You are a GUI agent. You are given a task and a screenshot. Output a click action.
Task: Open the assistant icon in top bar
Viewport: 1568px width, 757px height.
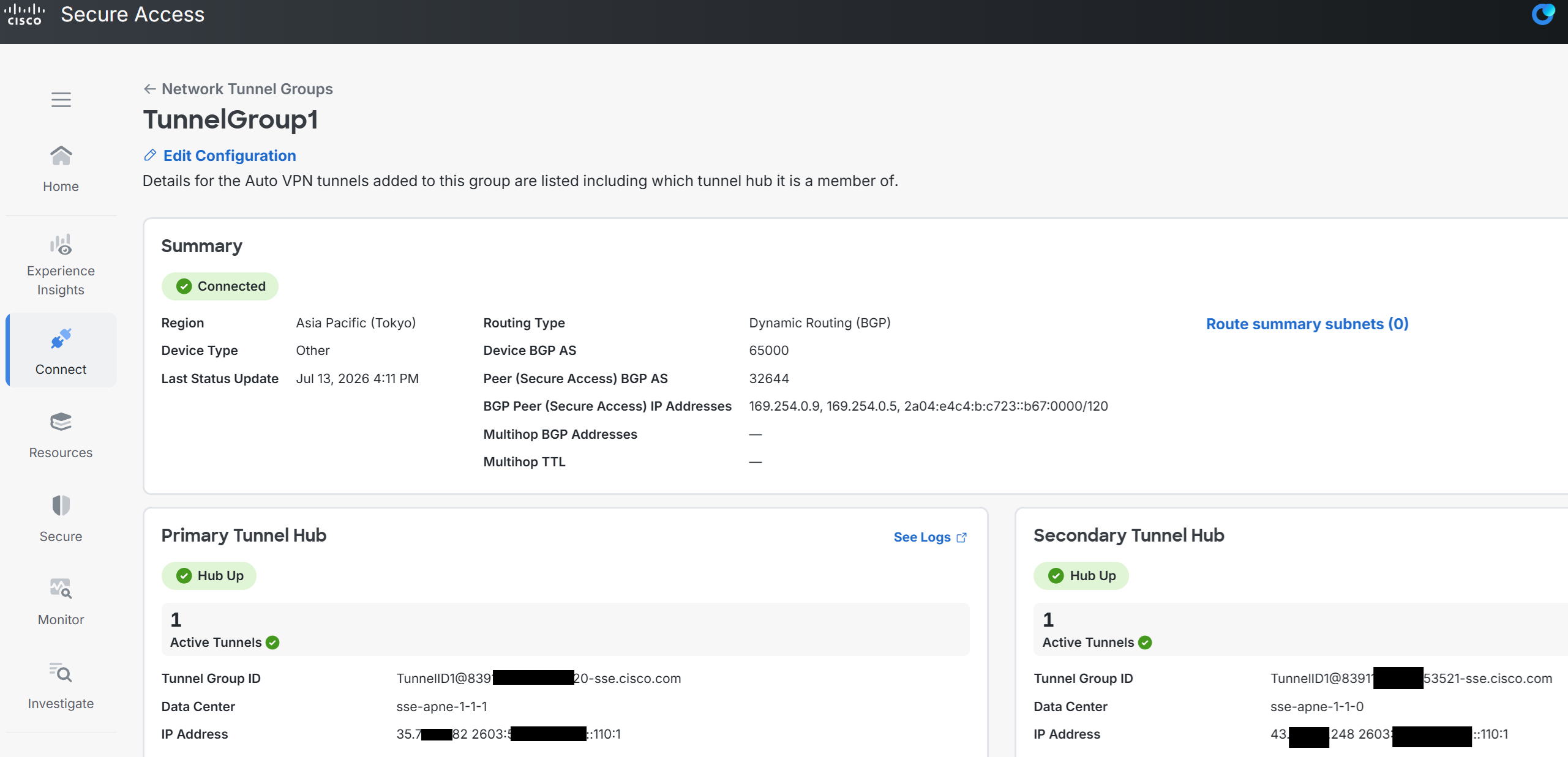1543,14
